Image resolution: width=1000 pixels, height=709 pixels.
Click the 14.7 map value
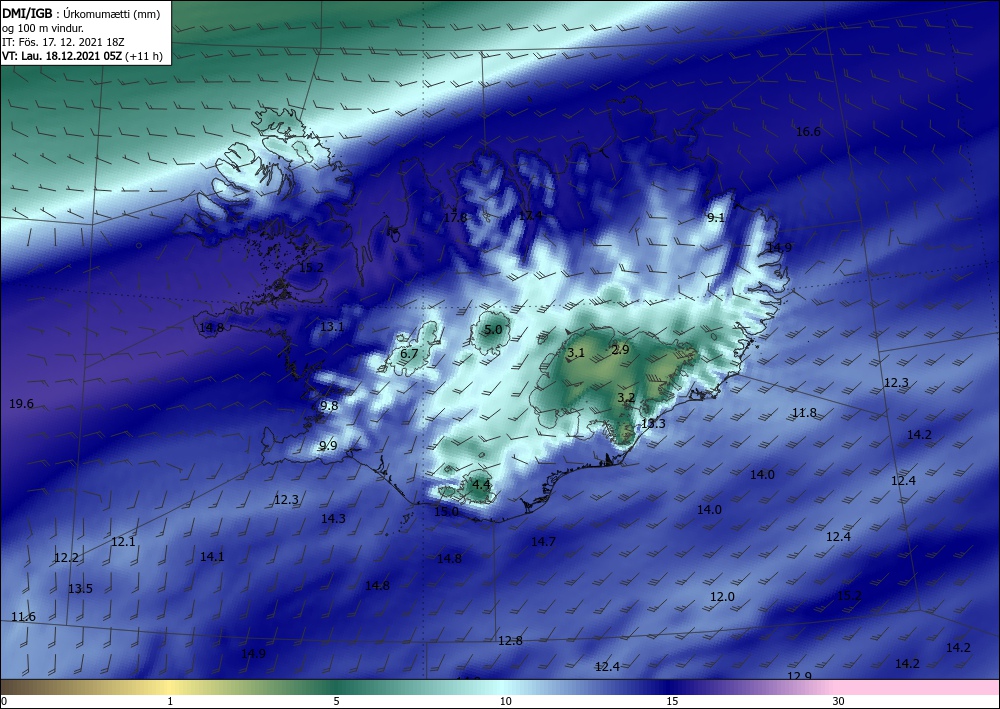coord(543,542)
